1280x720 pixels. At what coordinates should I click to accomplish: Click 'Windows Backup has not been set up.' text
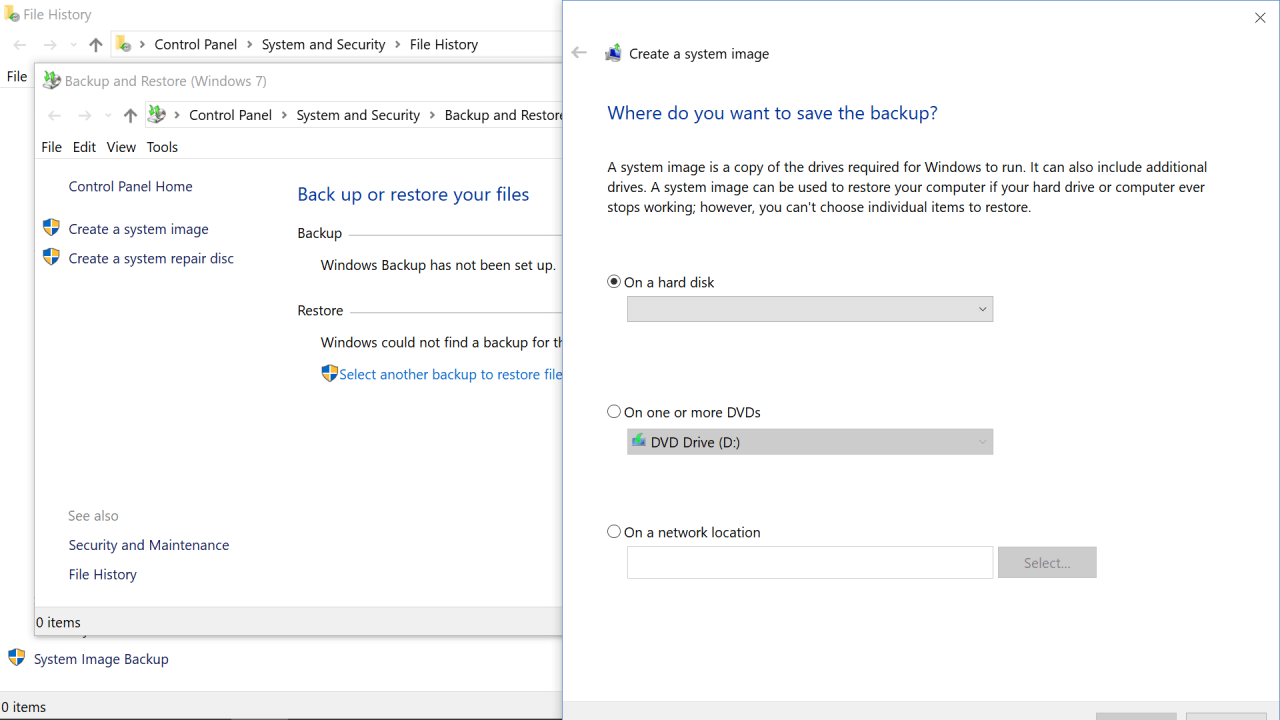coord(438,265)
